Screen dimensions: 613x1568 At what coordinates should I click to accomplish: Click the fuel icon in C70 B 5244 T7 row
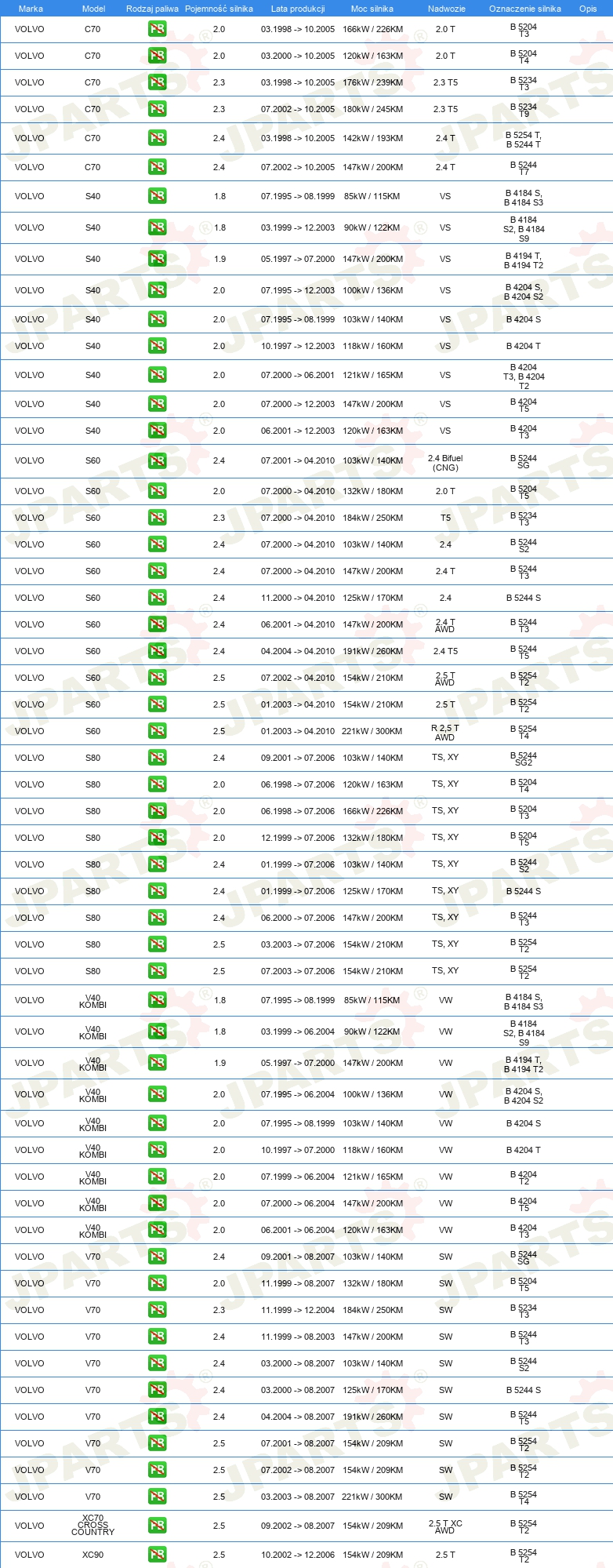click(x=157, y=167)
